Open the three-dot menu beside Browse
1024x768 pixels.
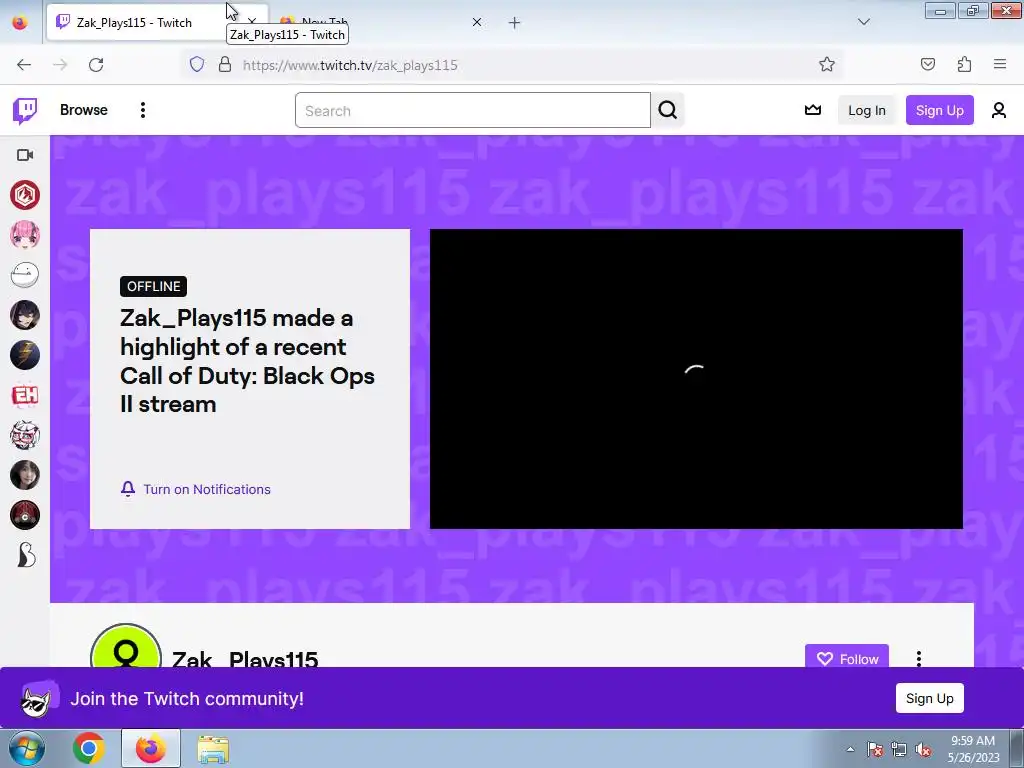[142, 110]
